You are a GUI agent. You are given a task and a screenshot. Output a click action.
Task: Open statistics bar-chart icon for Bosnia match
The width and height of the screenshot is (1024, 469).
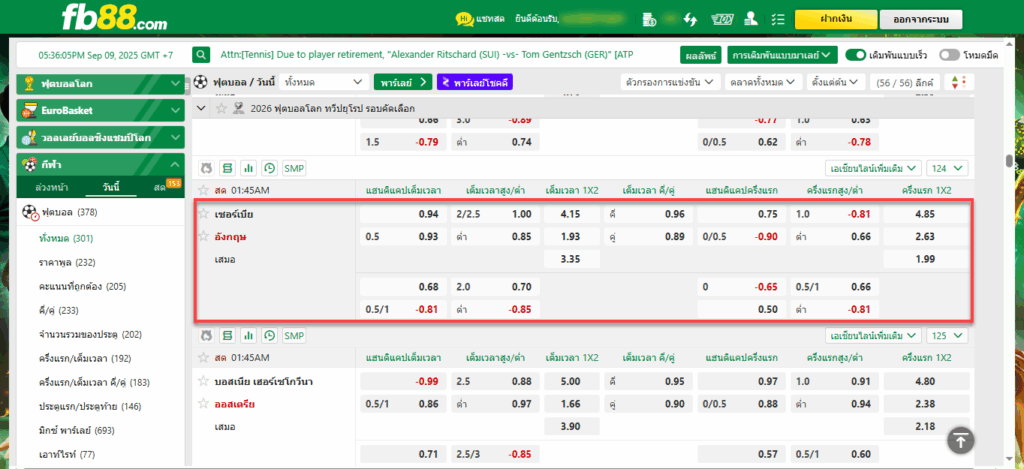tap(248, 336)
